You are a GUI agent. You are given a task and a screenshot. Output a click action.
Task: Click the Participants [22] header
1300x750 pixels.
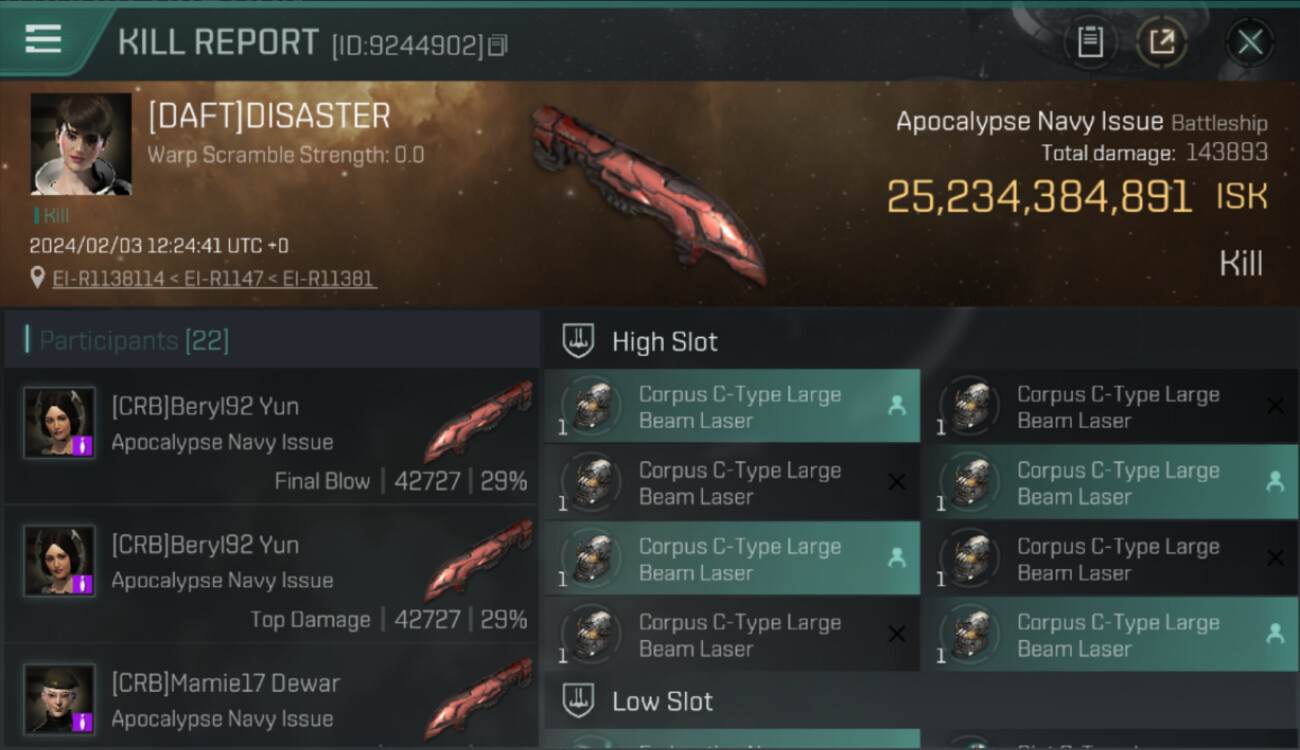pos(134,341)
